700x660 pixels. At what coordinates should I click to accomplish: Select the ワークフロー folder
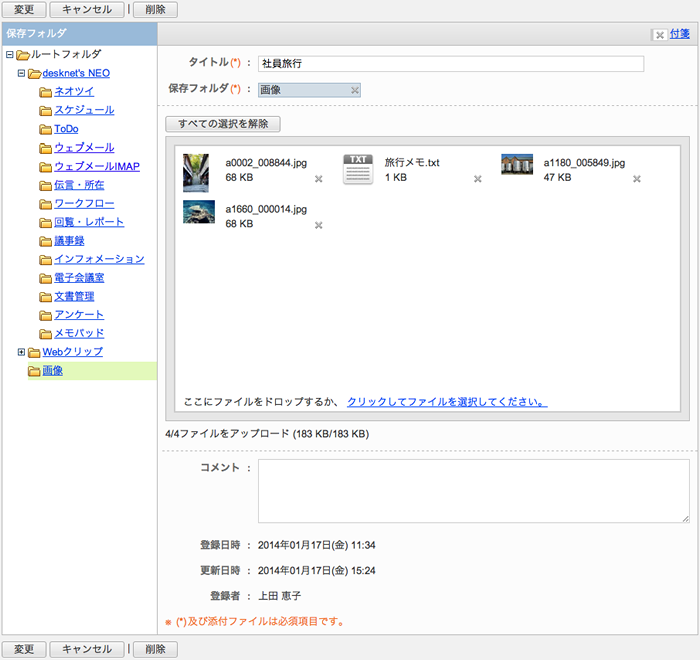click(x=84, y=204)
